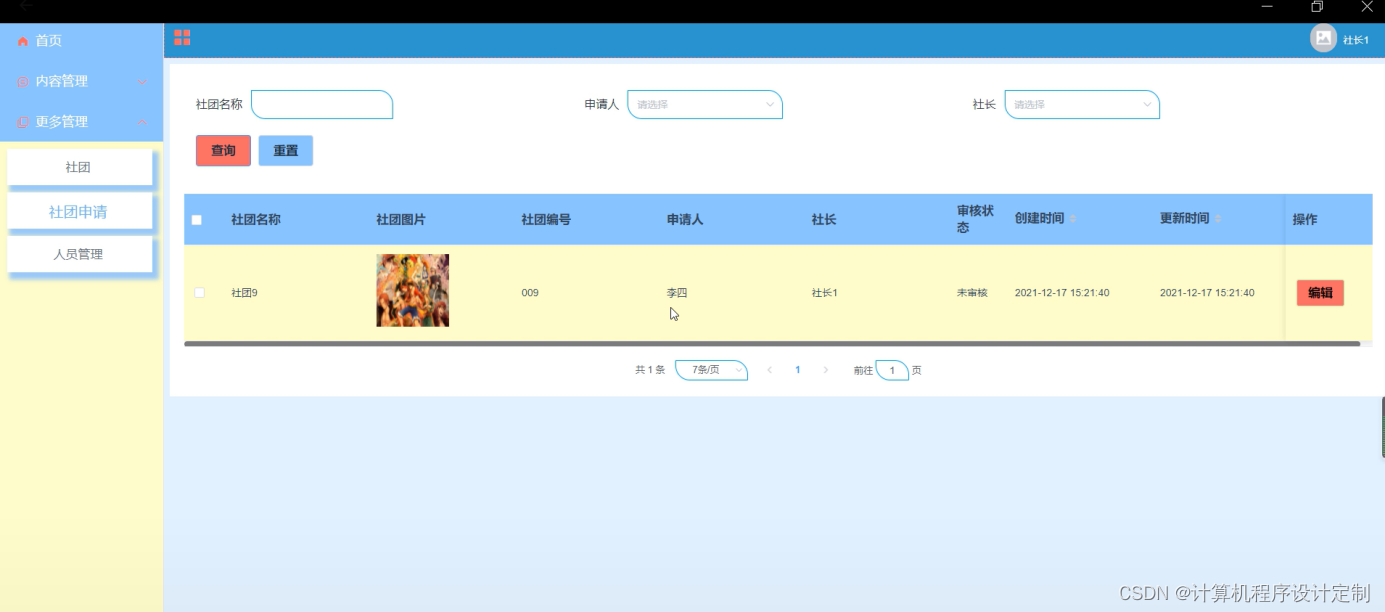Click horizontal scrollbar under table
The height and width of the screenshot is (612, 1385).
(x=772, y=343)
